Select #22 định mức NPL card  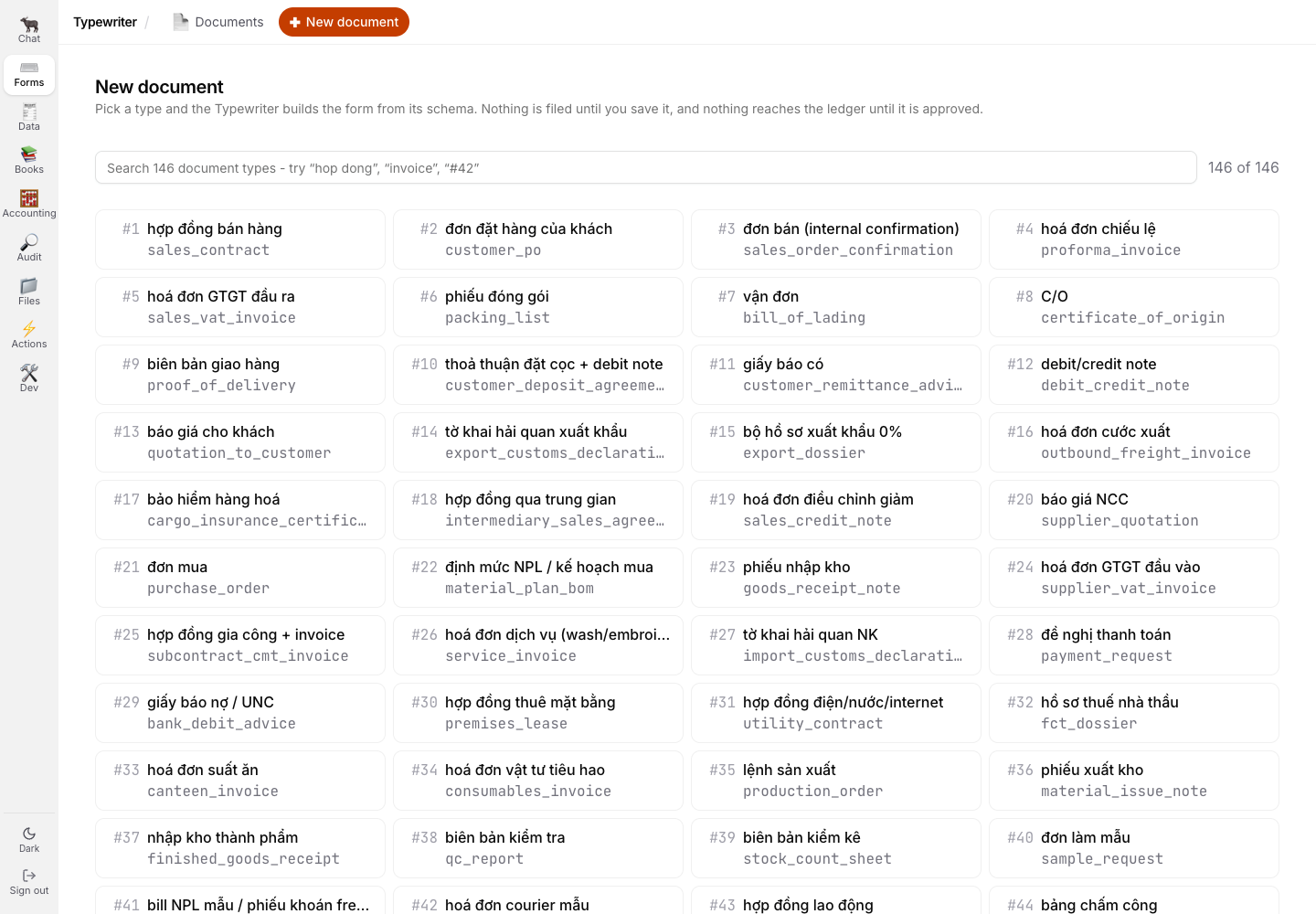coord(538,578)
